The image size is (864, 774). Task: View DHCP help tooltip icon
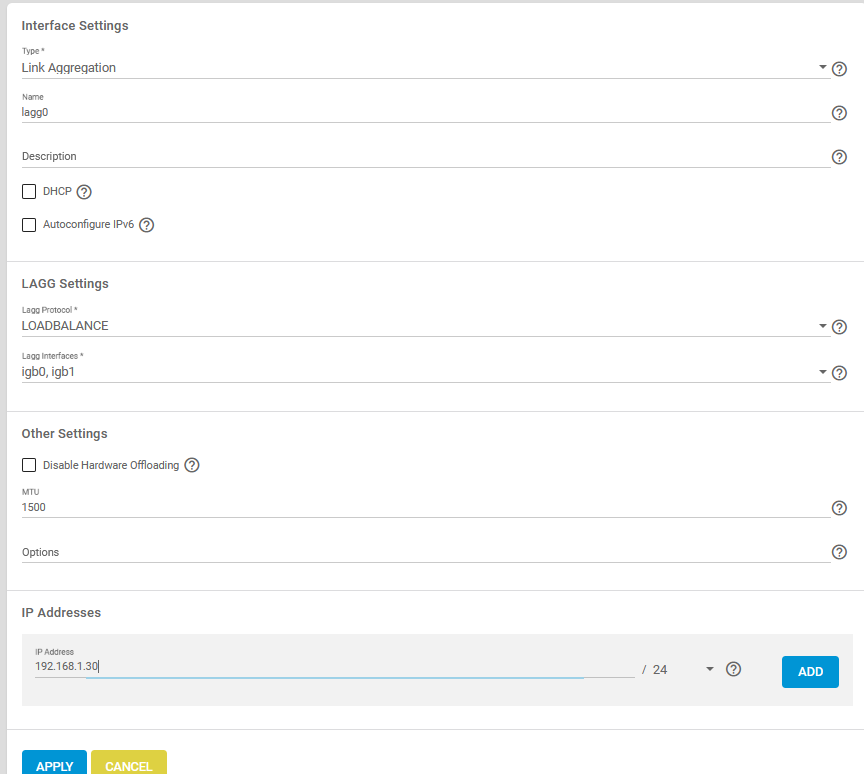pyautogui.click(x=84, y=192)
